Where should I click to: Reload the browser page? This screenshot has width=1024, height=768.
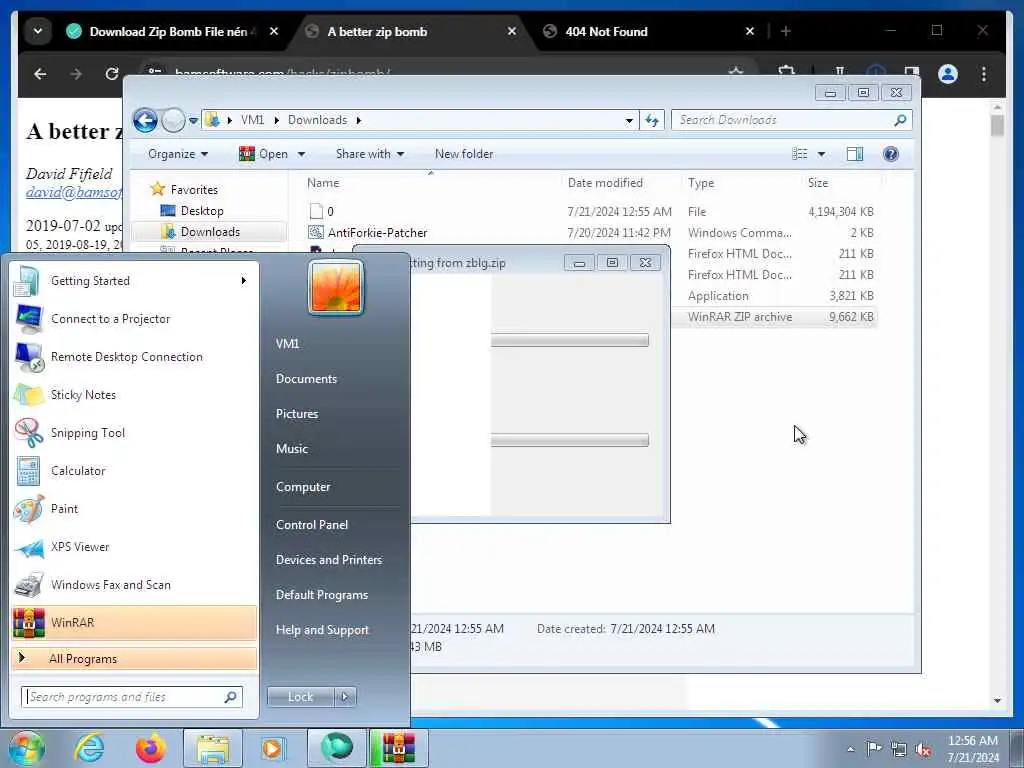coord(112,74)
